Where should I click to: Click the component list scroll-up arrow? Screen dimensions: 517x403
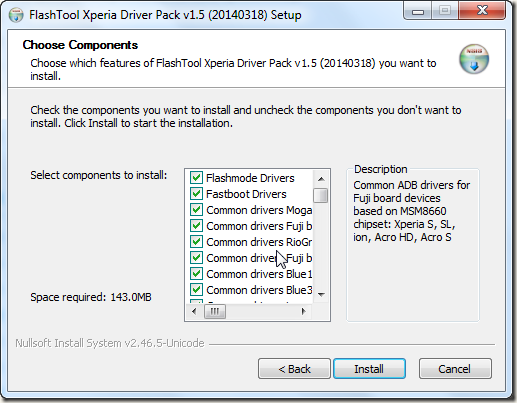[x=321, y=179]
